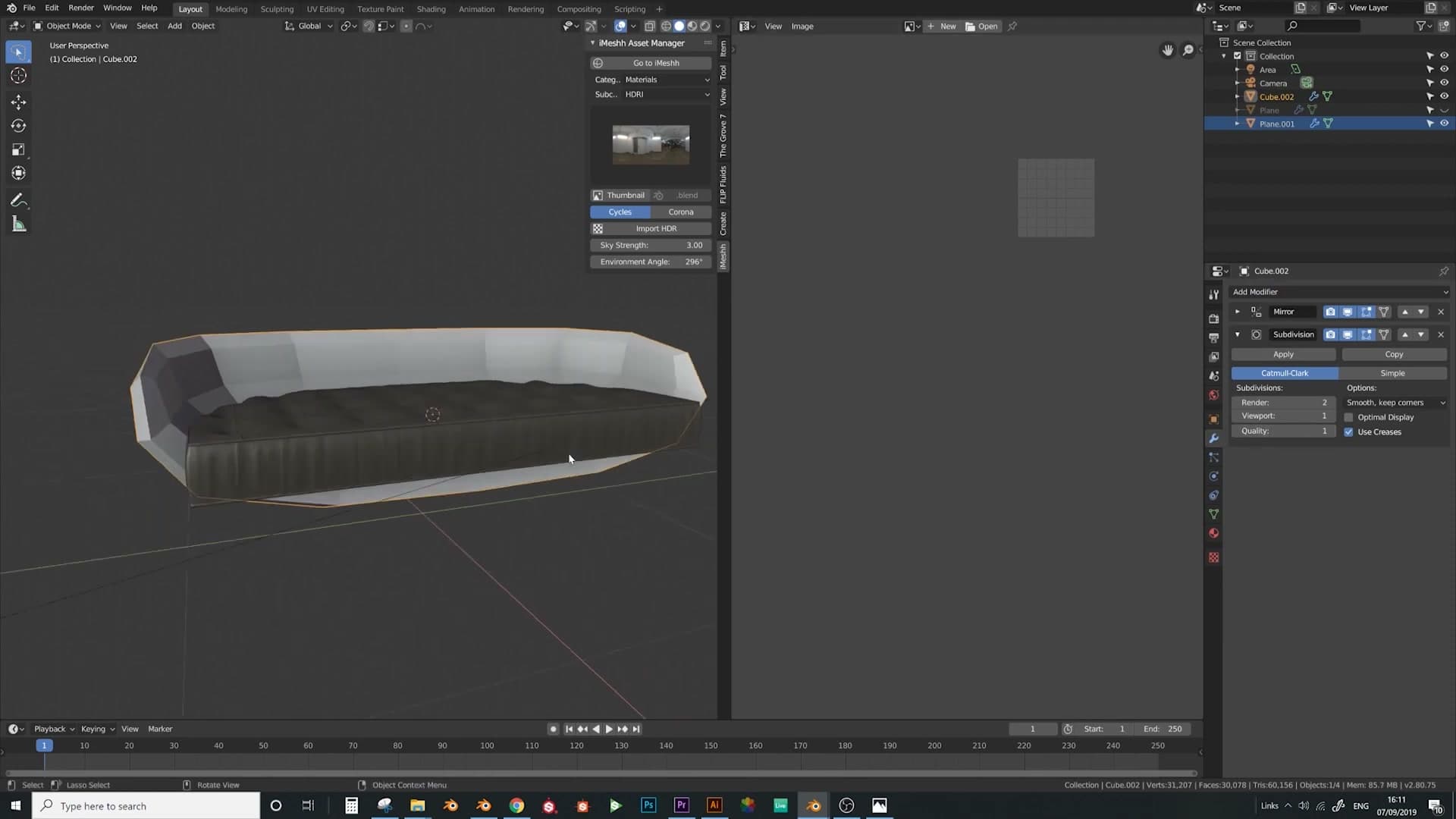Select the Simple subdivision type
Screen dimensions: 1456x819
coord(1392,373)
